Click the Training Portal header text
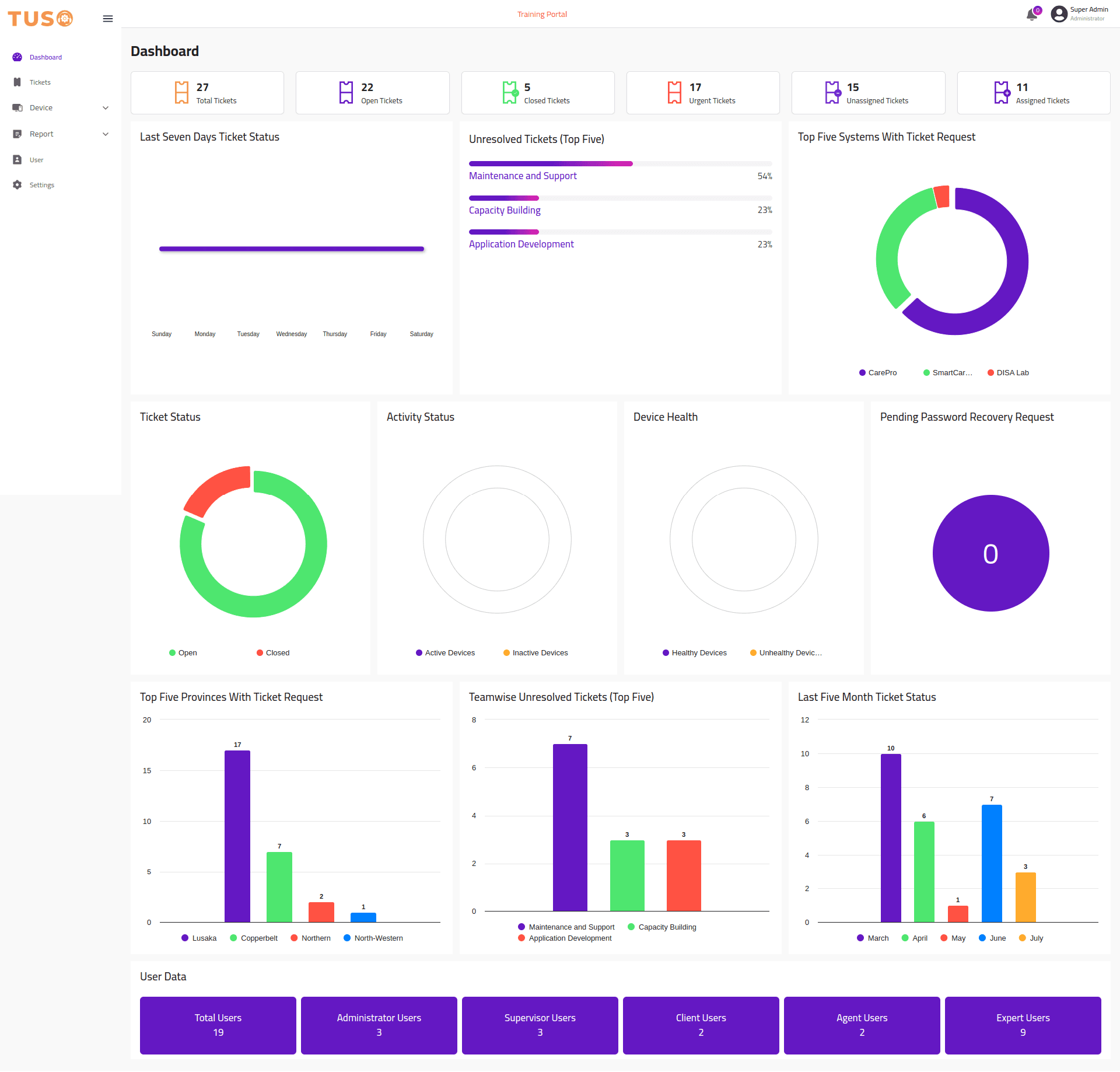The width and height of the screenshot is (1120, 1072). (542, 15)
